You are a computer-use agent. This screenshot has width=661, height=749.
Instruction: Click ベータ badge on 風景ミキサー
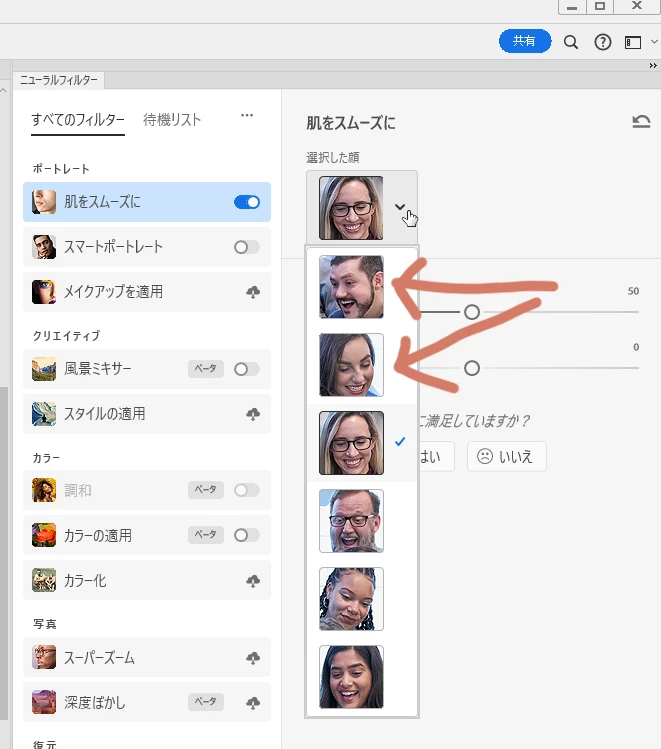click(206, 369)
